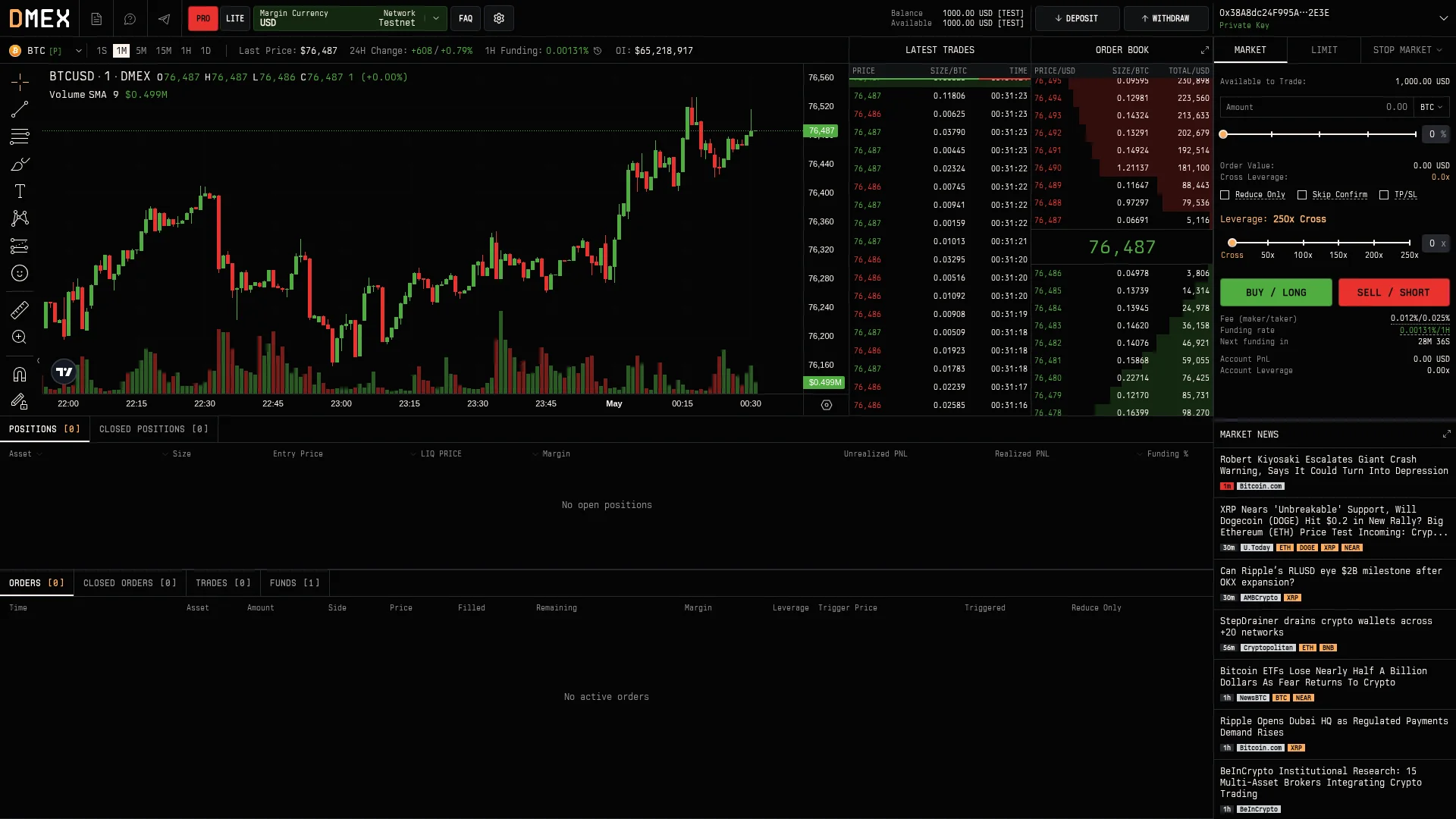Open the CLOSED POSITIONS tab
The image size is (1456, 819).
(x=154, y=429)
